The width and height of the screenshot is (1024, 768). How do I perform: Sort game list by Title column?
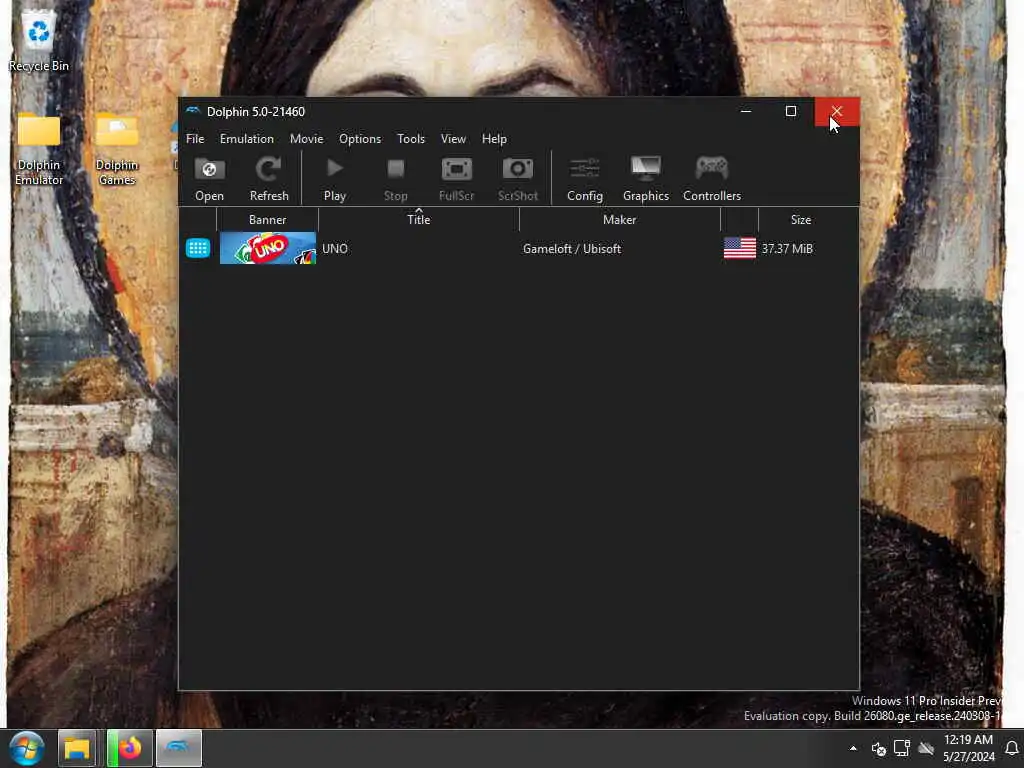click(x=419, y=219)
